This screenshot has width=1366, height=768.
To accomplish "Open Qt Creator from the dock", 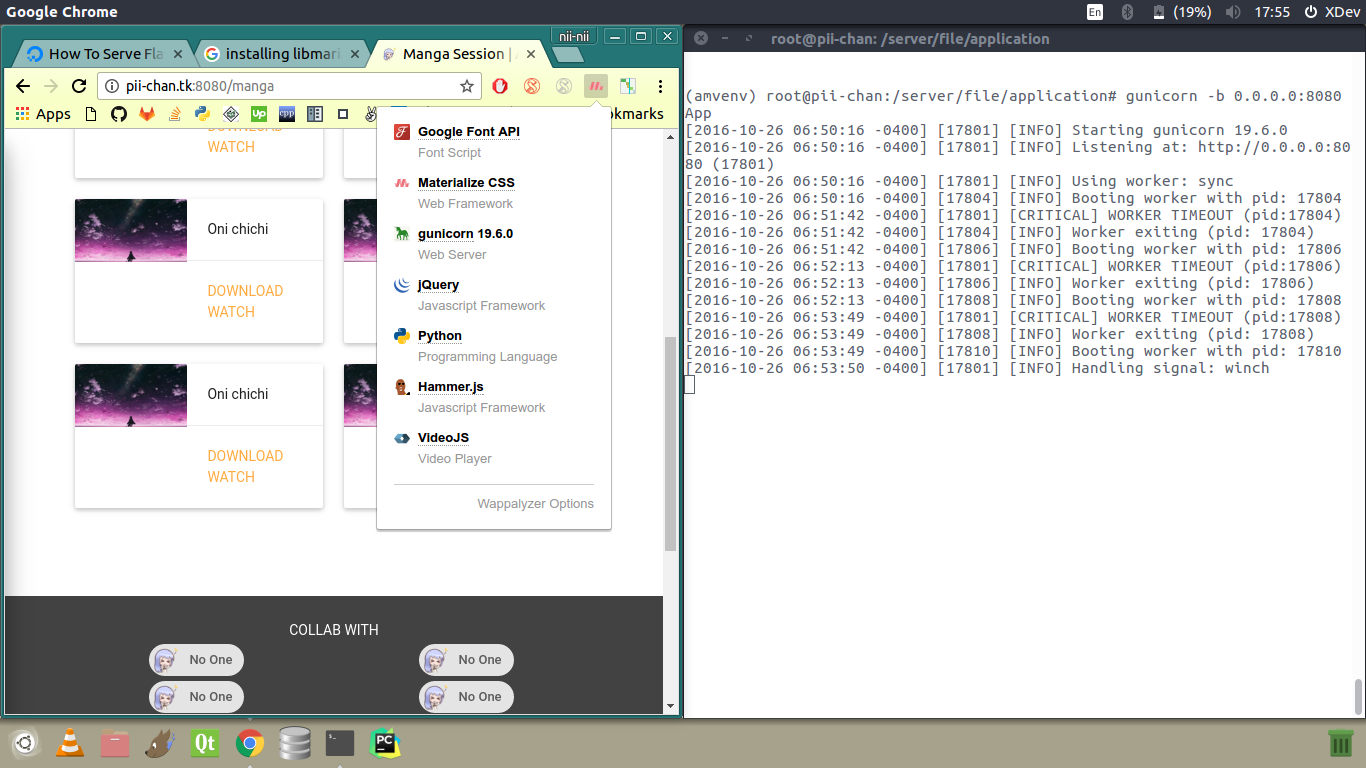I will click(x=205, y=743).
